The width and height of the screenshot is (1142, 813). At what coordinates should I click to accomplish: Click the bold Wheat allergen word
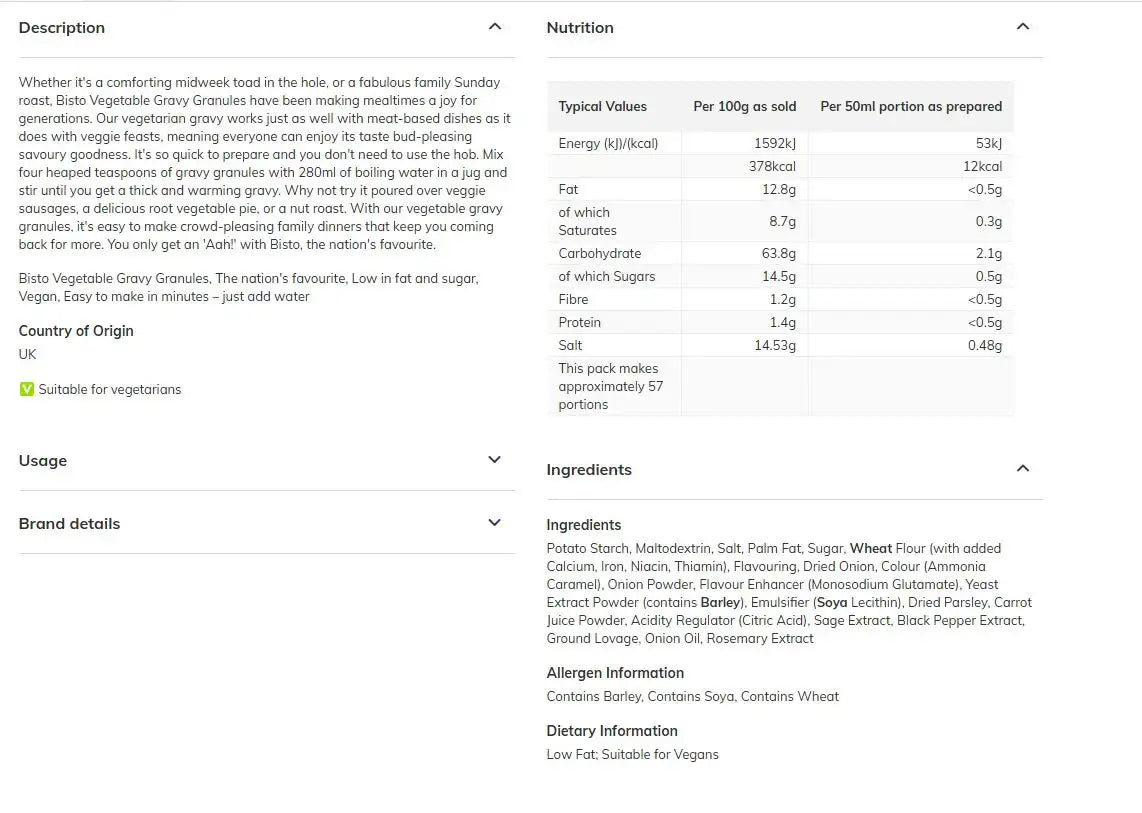871,548
